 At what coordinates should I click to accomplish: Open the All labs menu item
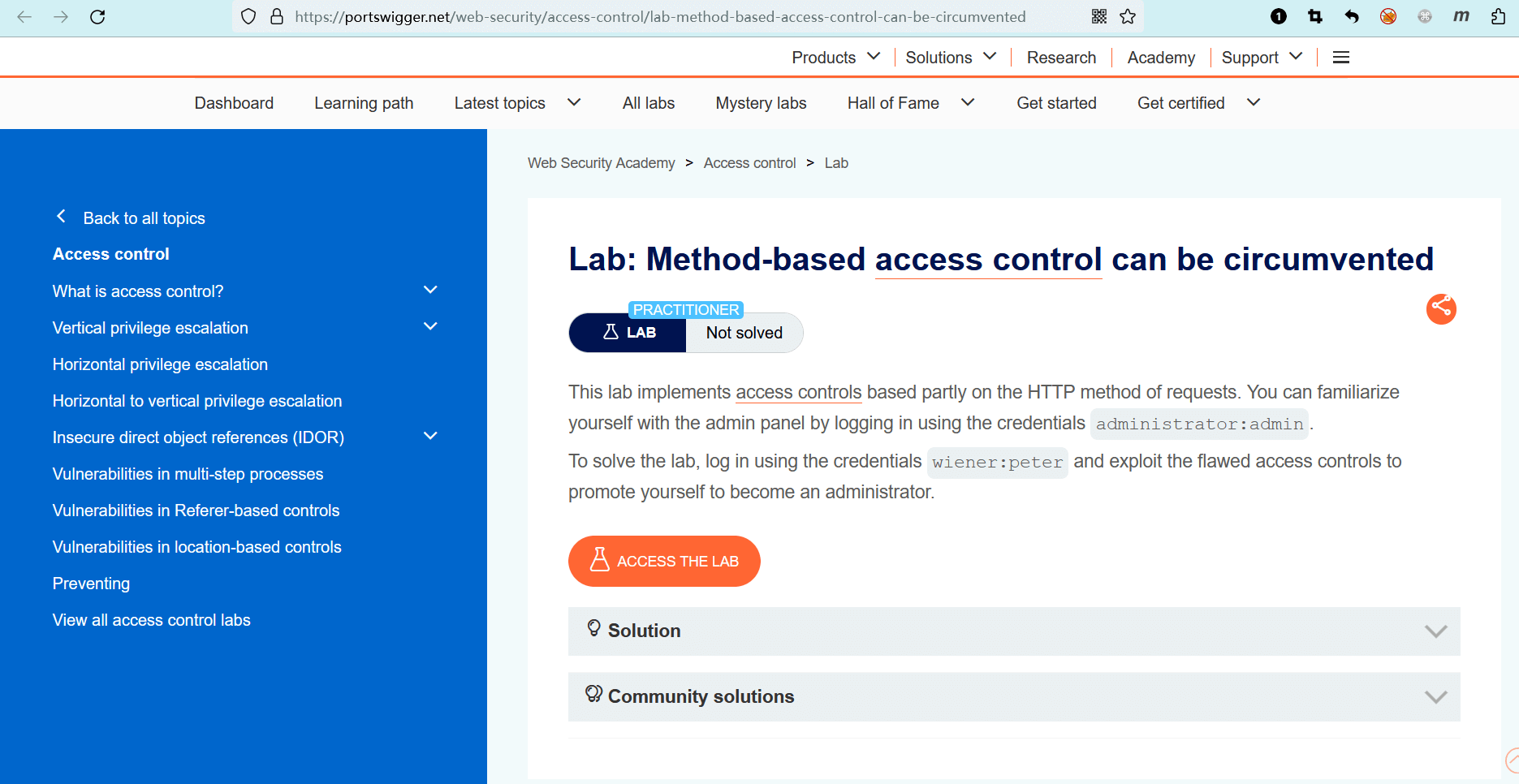click(649, 103)
